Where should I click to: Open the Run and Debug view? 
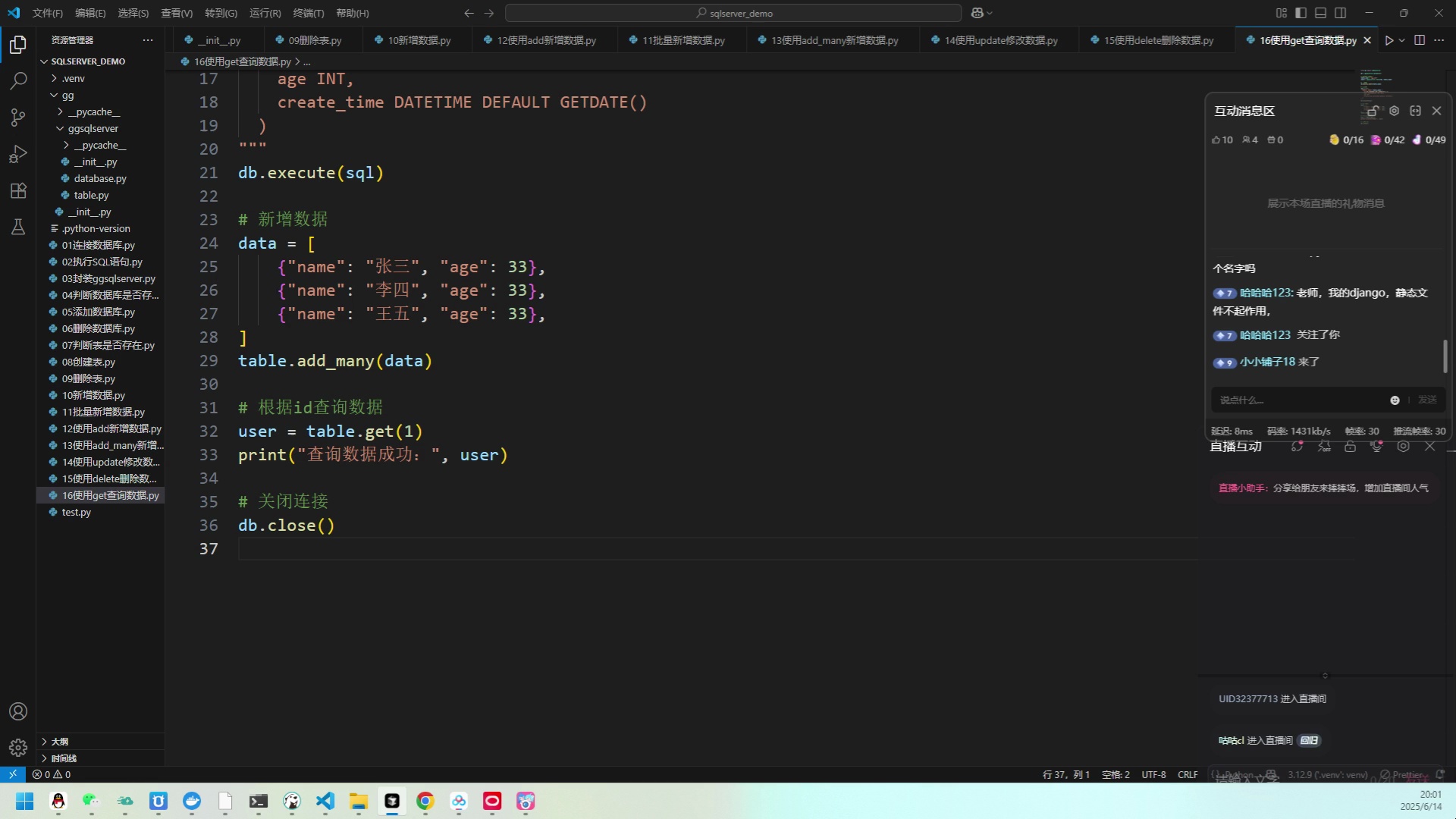pos(18,154)
